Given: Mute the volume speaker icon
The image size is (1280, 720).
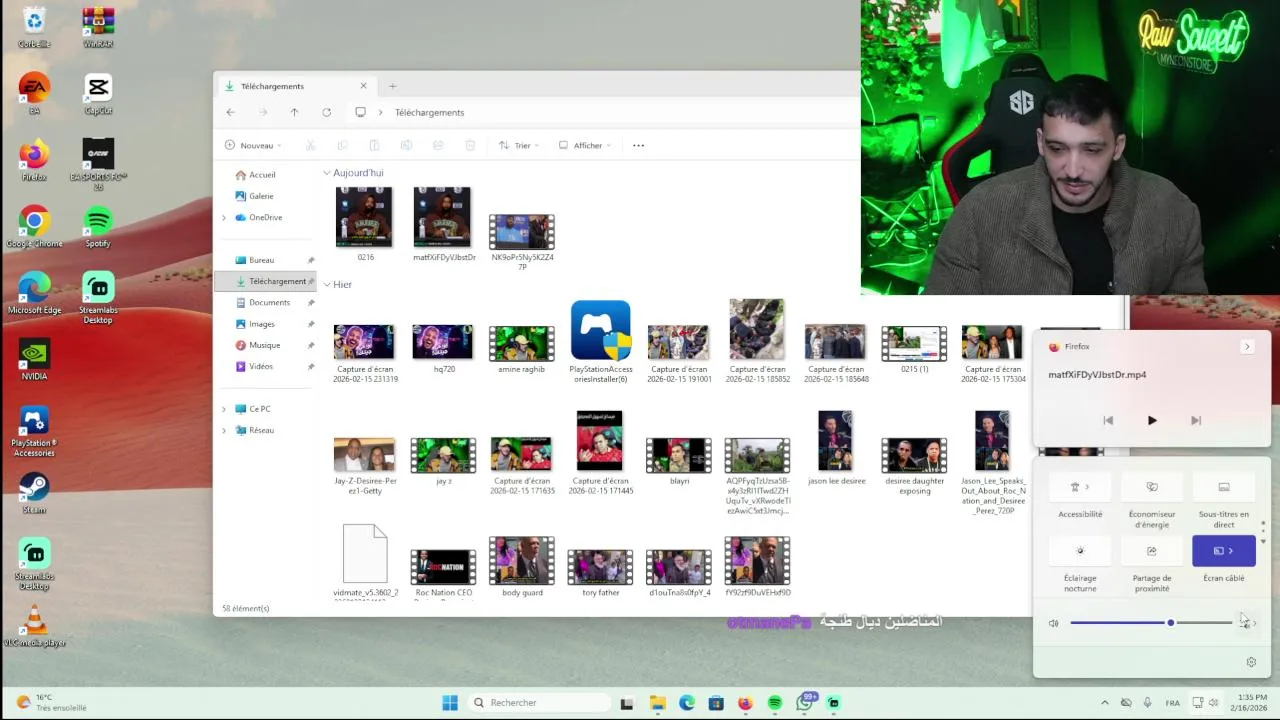Looking at the screenshot, I should [x=1053, y=623].
